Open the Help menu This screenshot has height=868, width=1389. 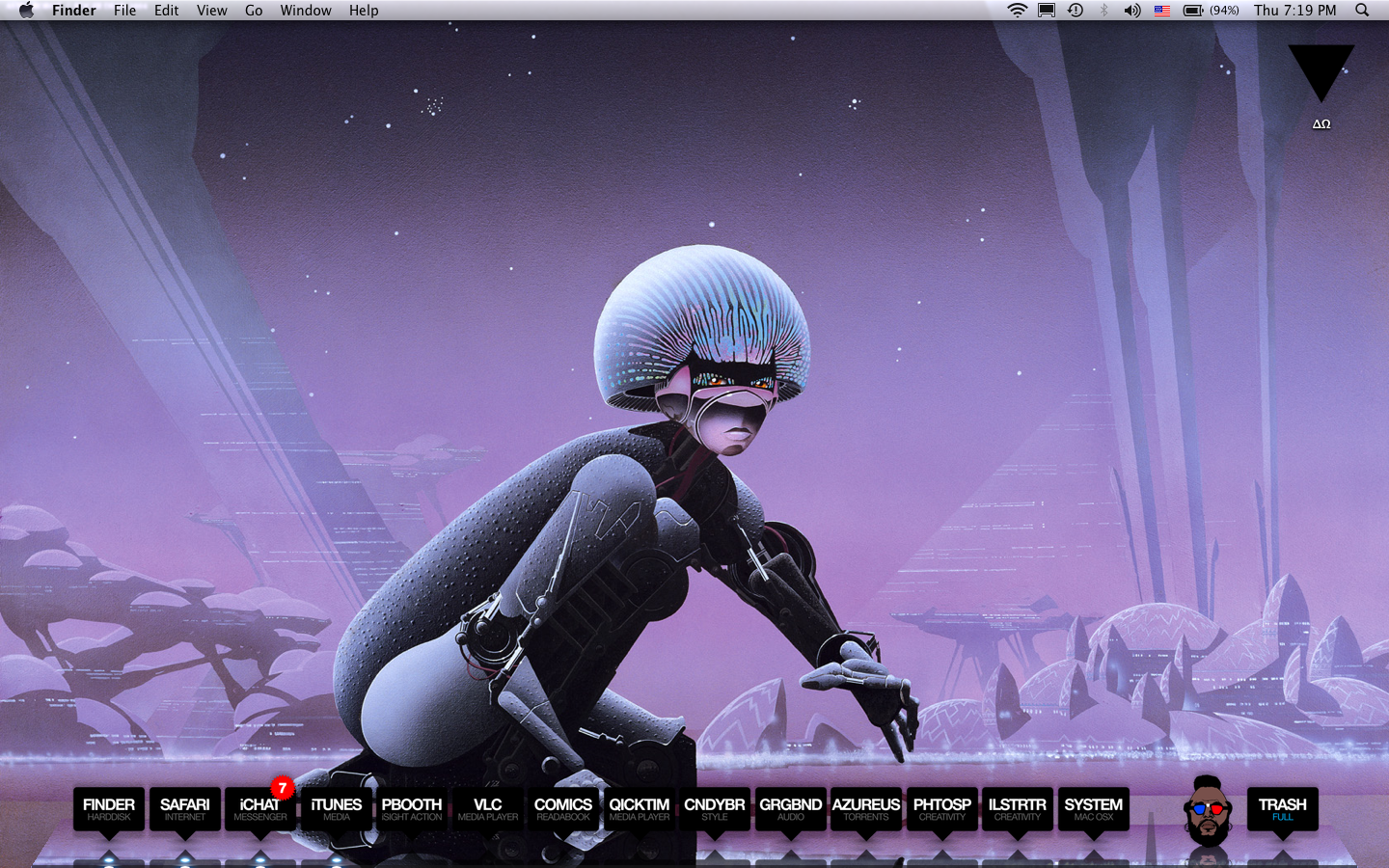[x=364, y=11]
